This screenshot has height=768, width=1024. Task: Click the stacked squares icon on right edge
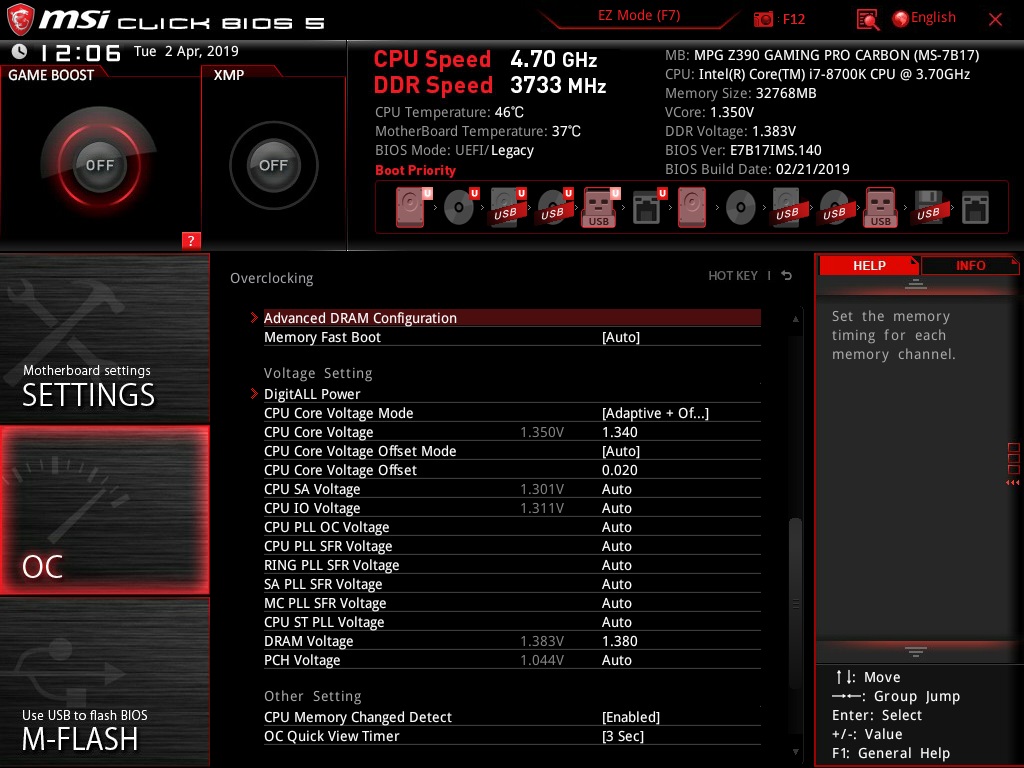click(1014, 458)
